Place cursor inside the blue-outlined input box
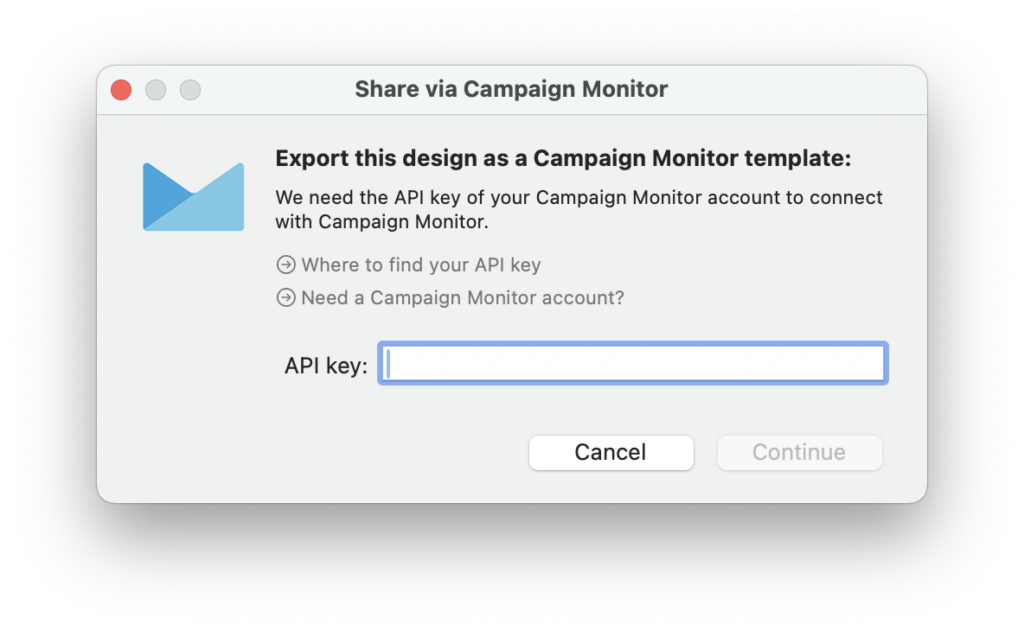 (633, 363)
